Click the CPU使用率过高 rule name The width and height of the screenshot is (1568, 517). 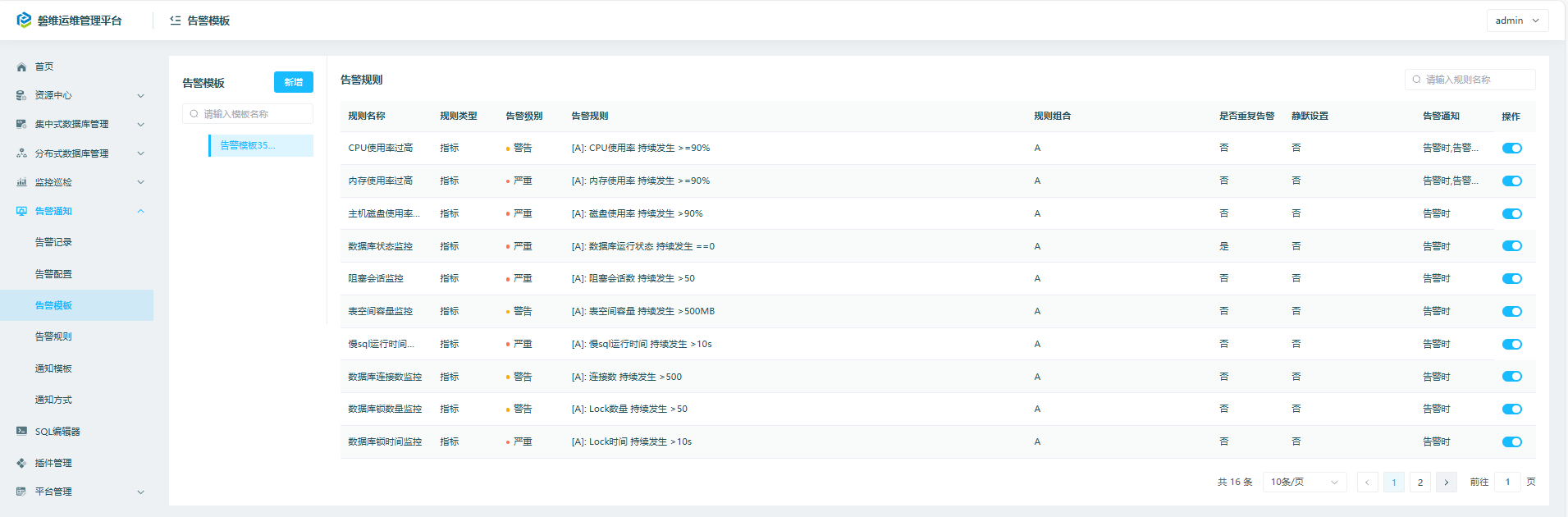tap(381, 149)
